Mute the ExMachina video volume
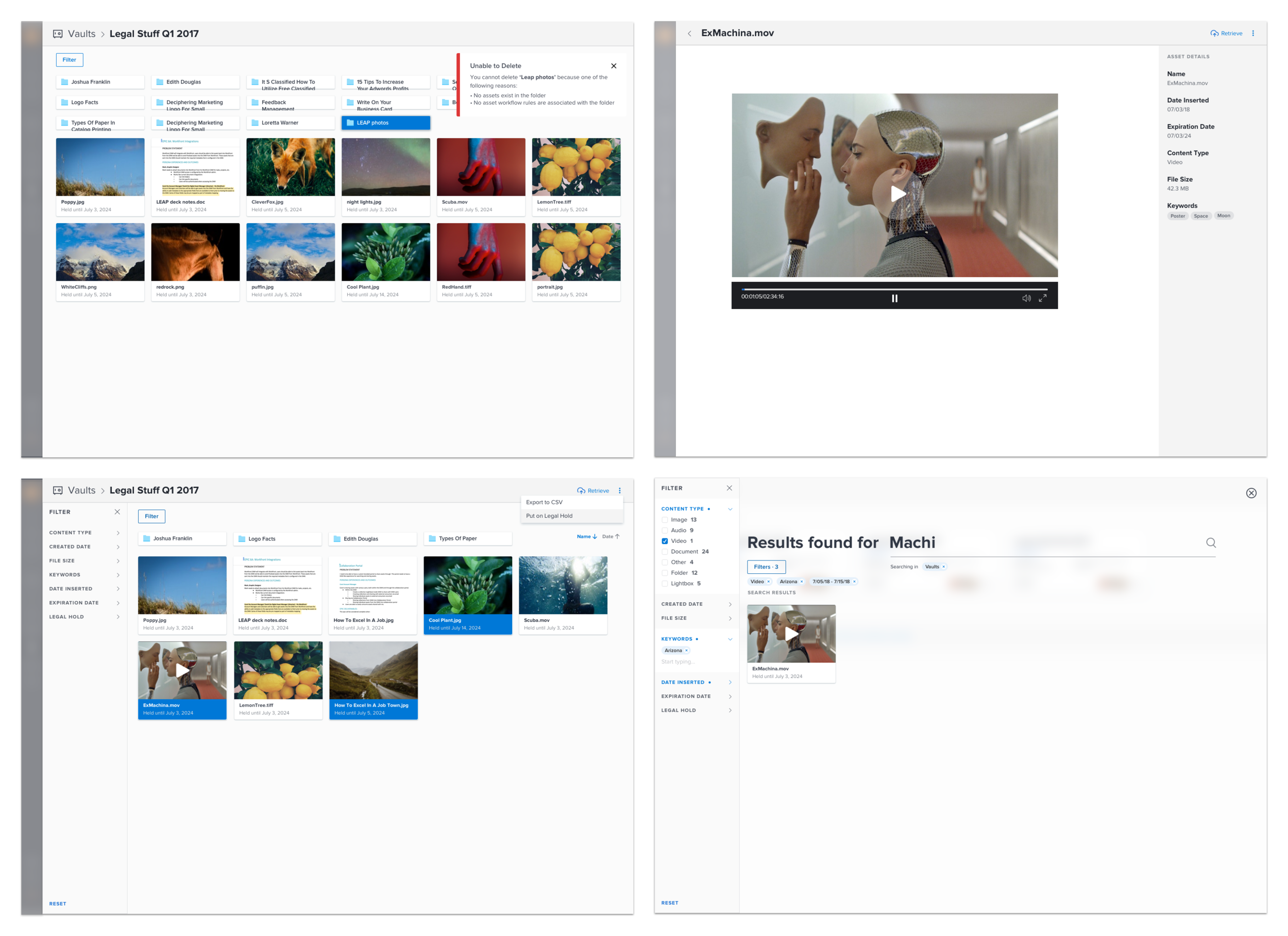1288x936 pixels. pos(1026,298)
